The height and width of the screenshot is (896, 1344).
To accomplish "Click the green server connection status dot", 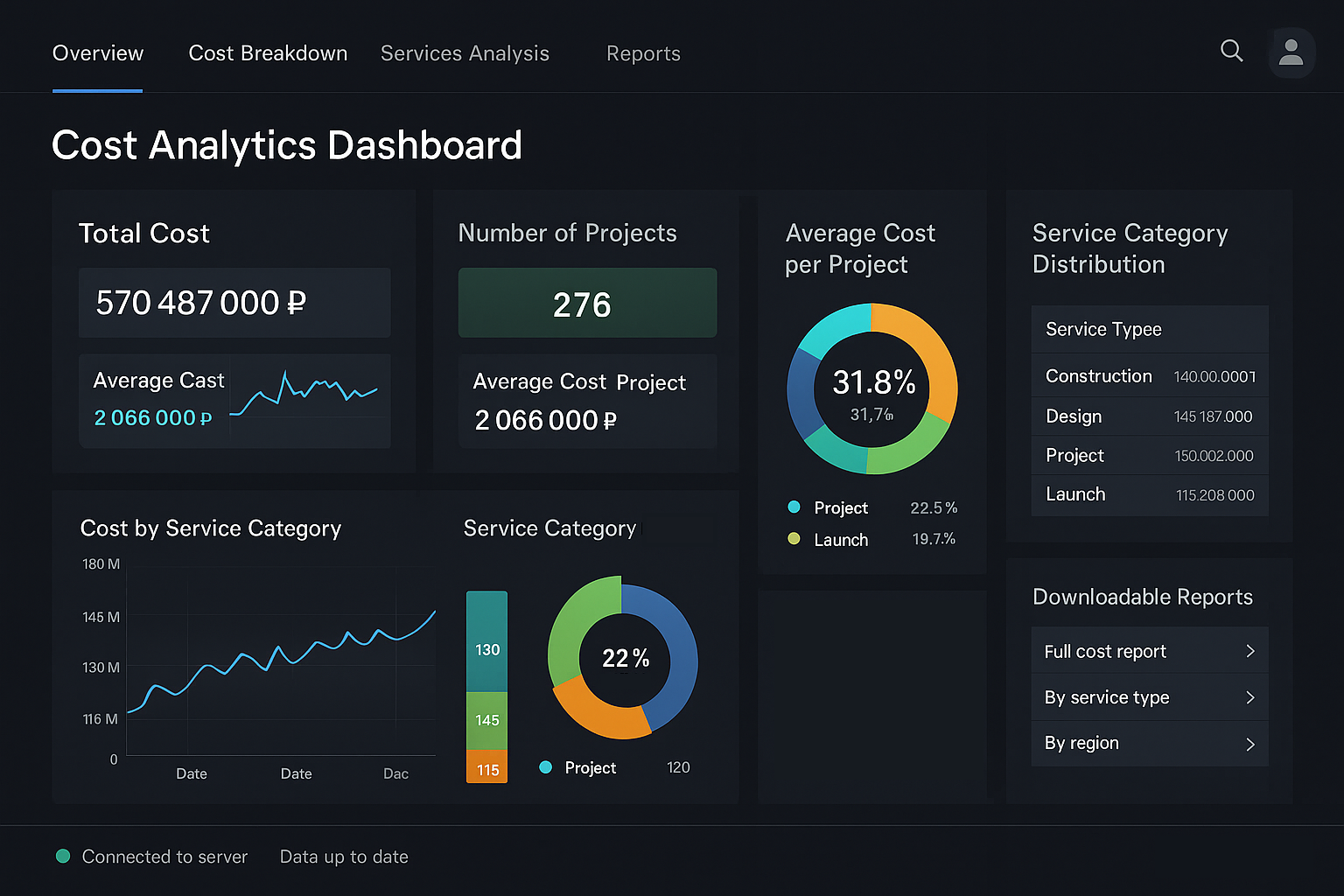I will (x=63, y=856).
